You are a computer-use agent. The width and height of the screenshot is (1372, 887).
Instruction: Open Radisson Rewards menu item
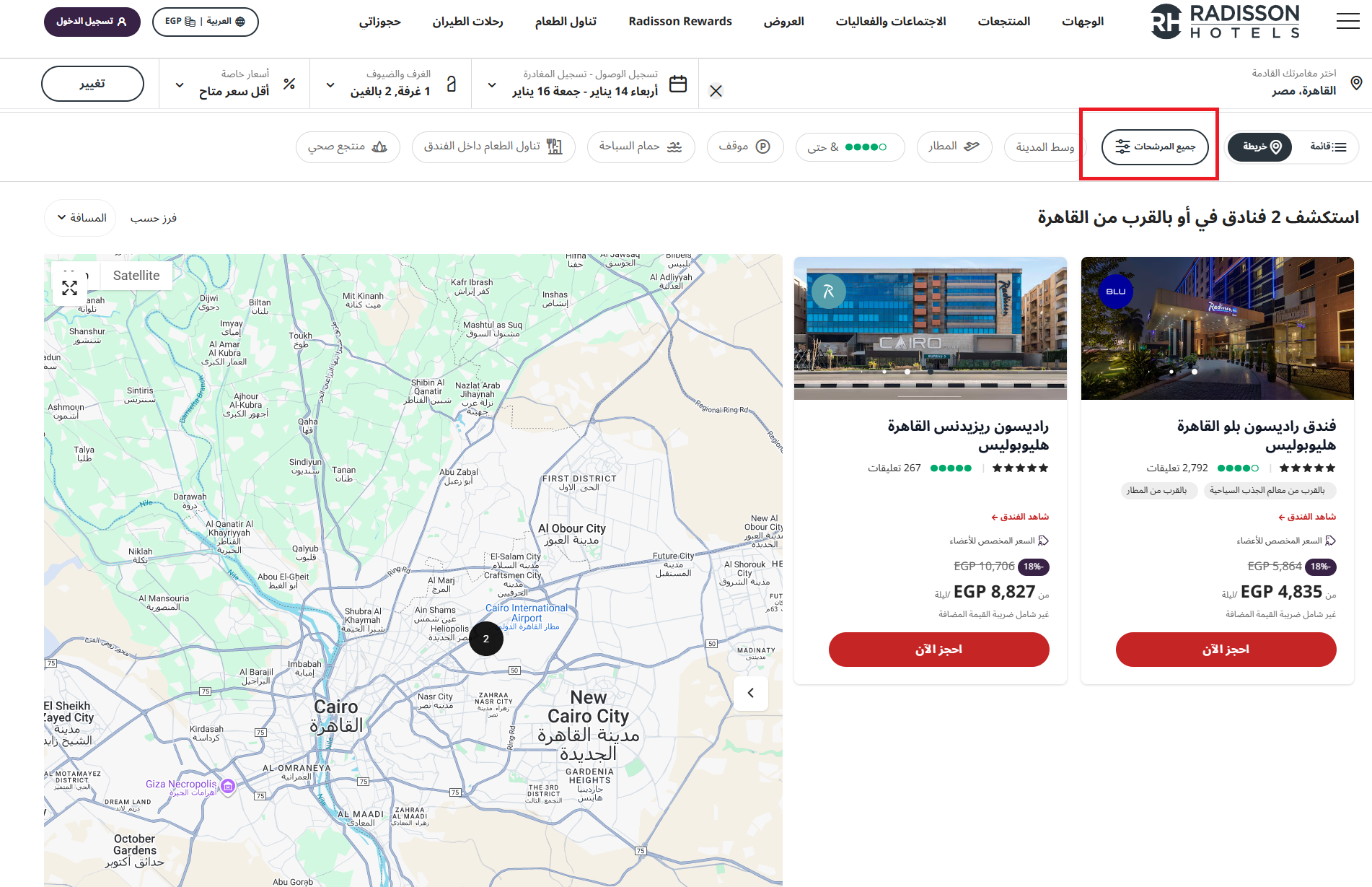[x=680, y=22]
